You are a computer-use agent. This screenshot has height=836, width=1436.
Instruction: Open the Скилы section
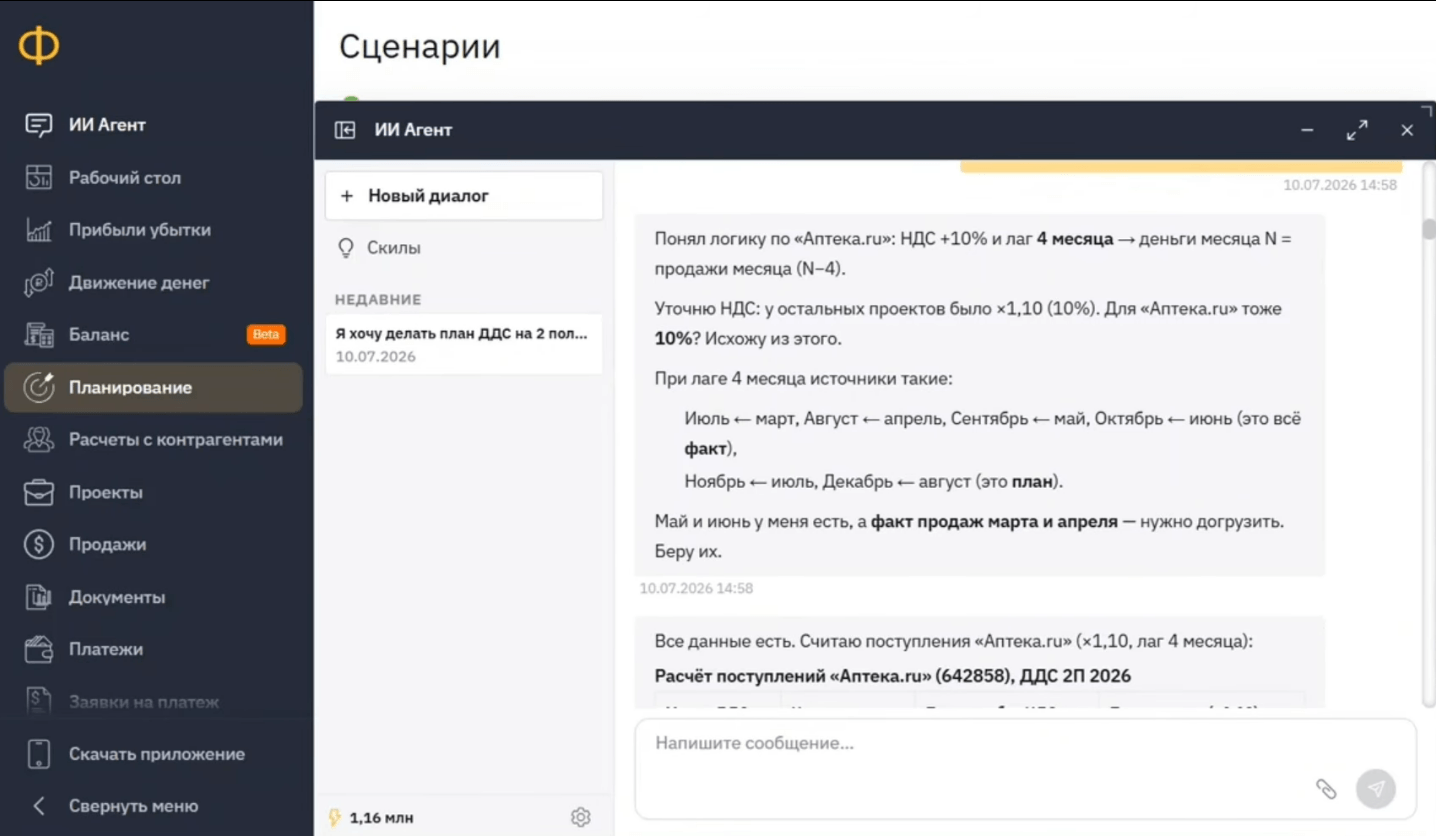pyautogui.click(x=394, y=248)
